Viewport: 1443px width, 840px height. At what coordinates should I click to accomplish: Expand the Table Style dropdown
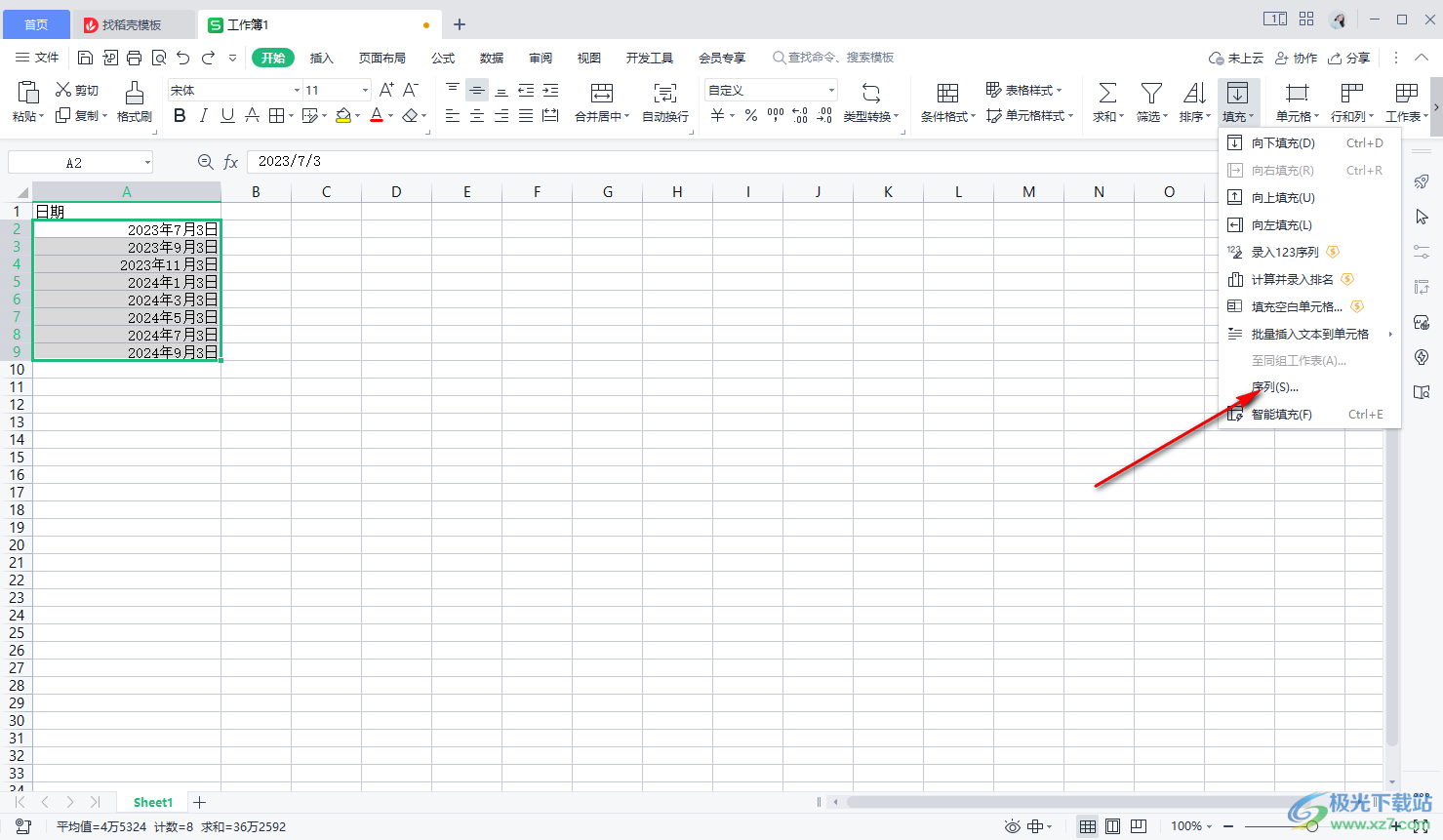click(x=1060, y=90)
